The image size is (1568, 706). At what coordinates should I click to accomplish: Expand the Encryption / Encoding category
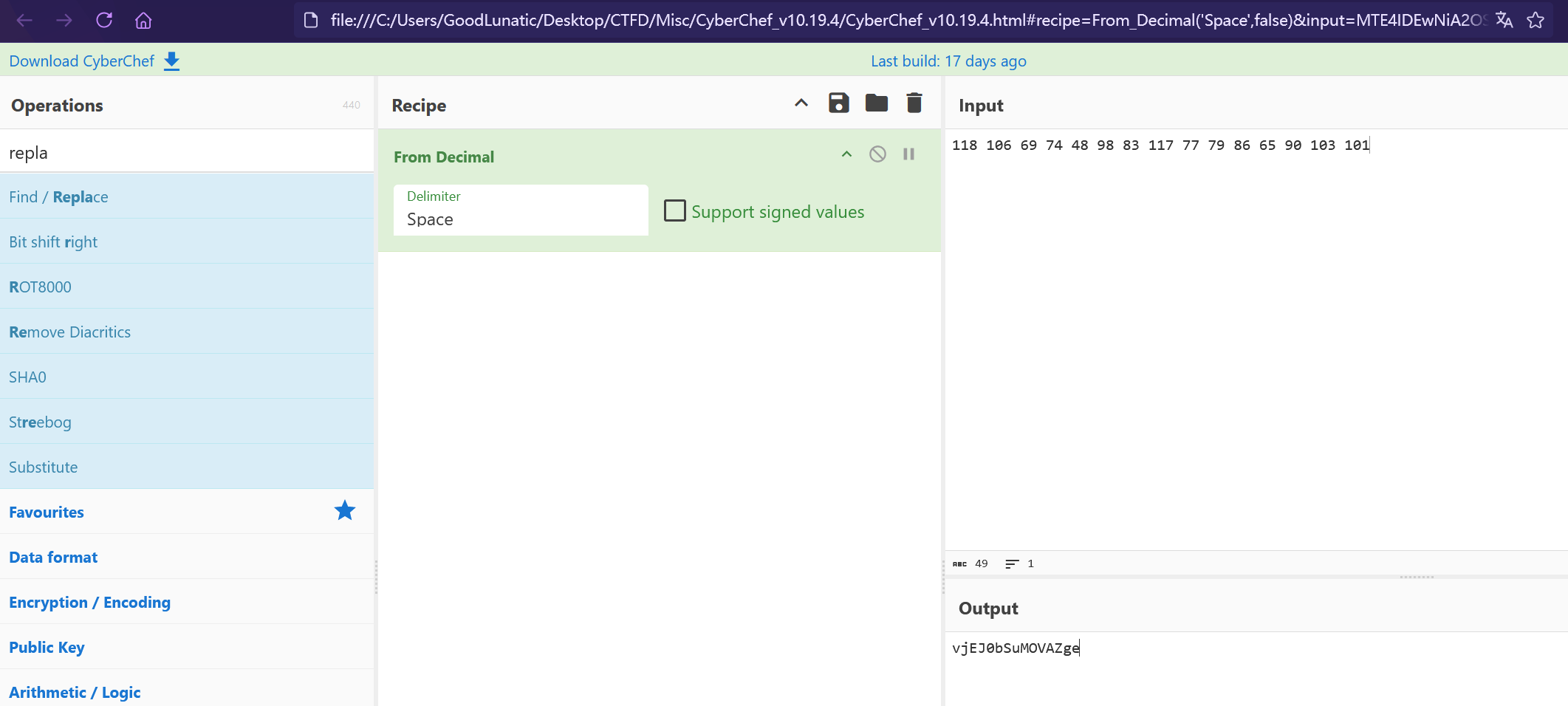(187, 602)
